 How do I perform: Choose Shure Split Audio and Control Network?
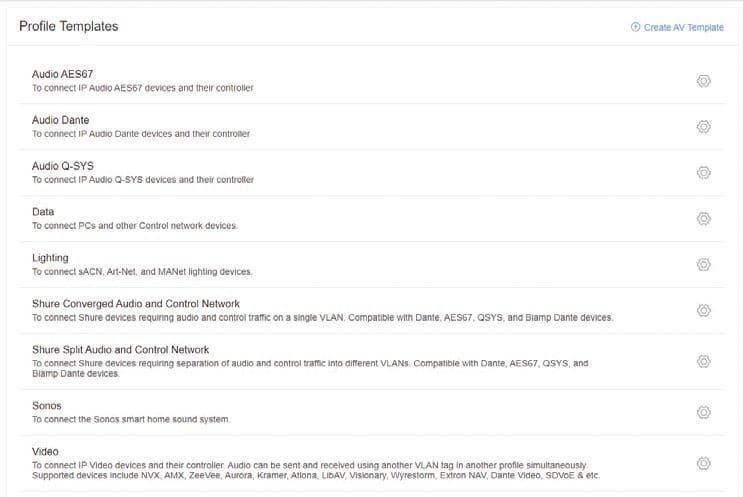coord(120,349)
